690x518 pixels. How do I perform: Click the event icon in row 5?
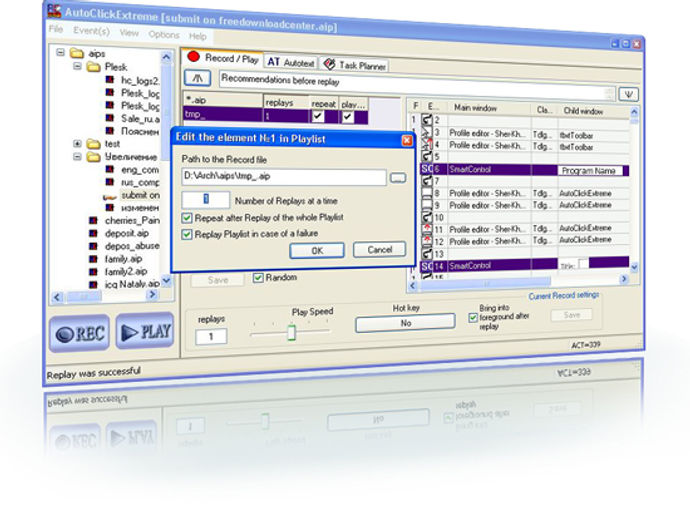tap(427, 156)
